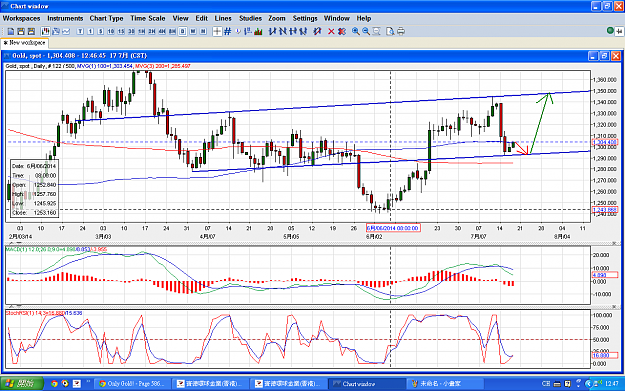The width and height of the screenshot is (625, 391).
Task: Click the first save workspace disk icon
Action: [21, 31]
